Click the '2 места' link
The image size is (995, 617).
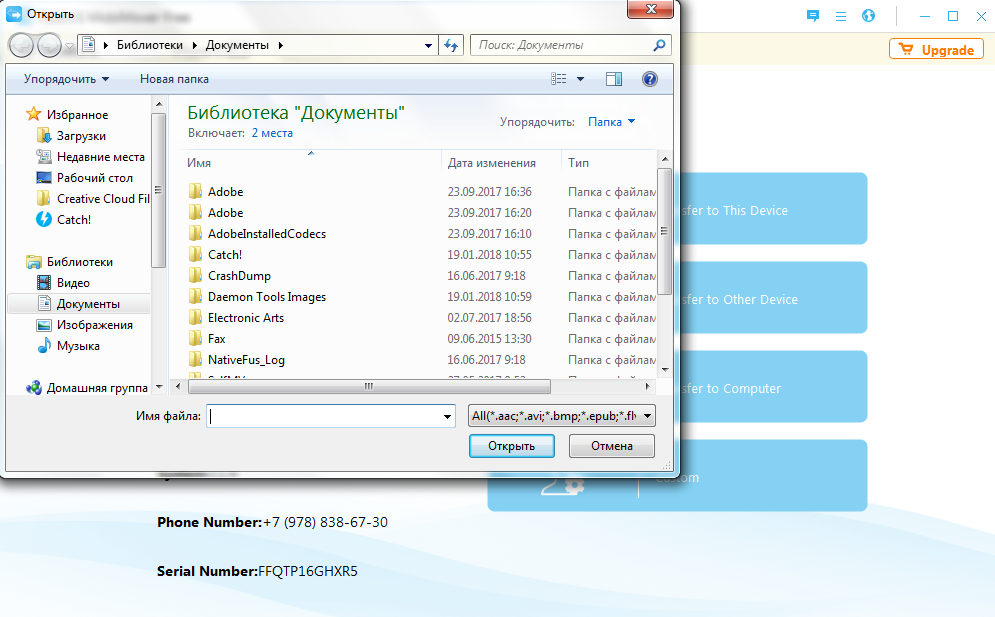272,133
